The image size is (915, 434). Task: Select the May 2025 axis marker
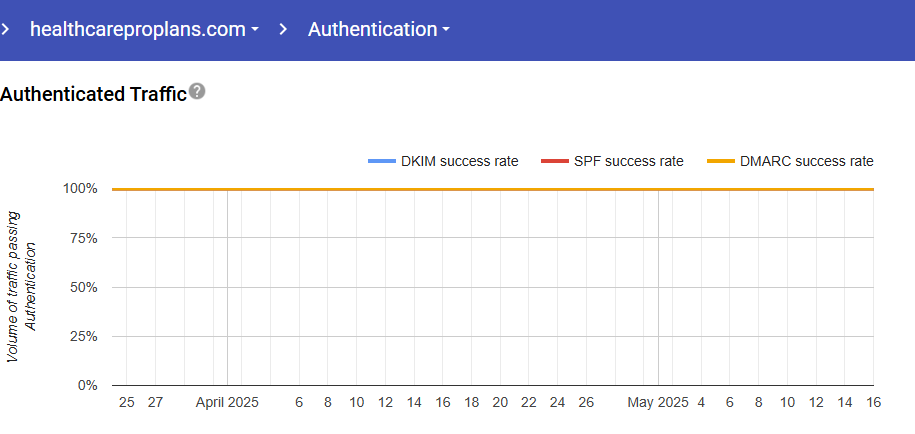(658, 402)
